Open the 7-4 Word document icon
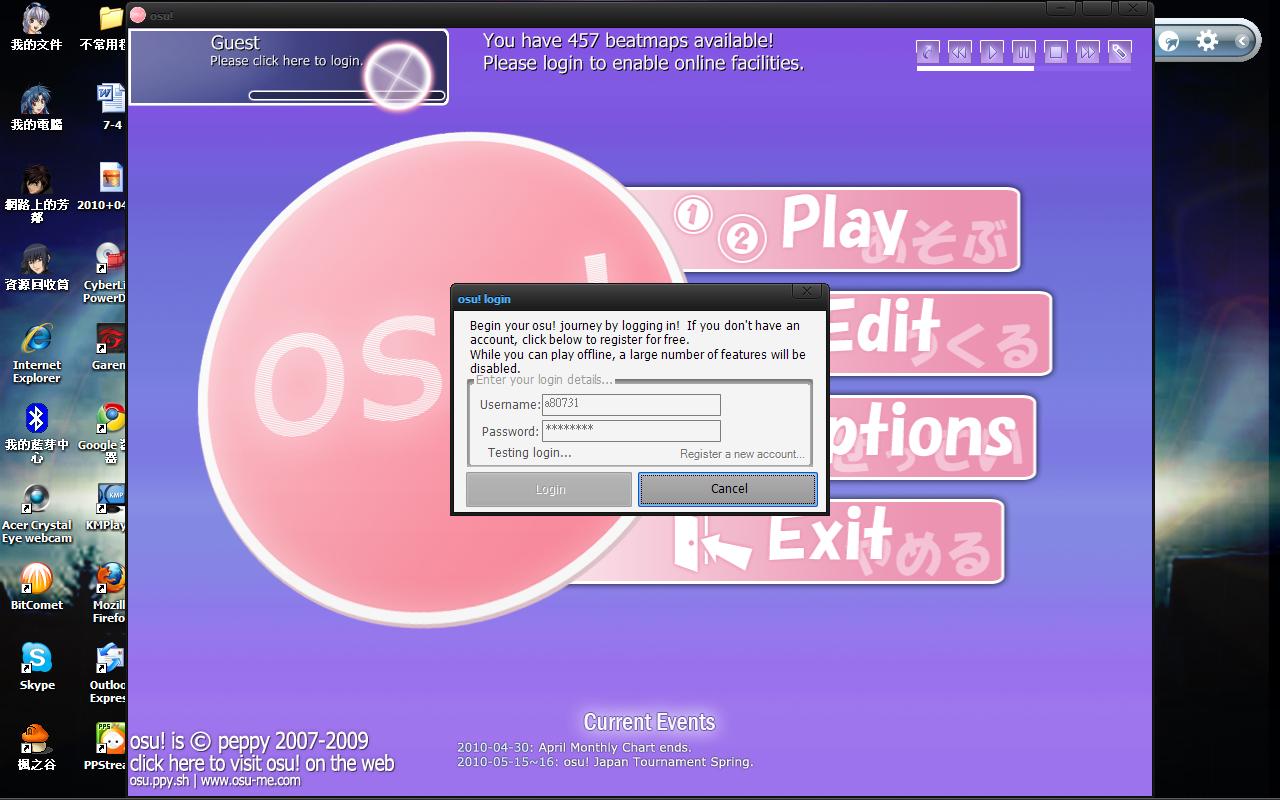 (111, 107)
